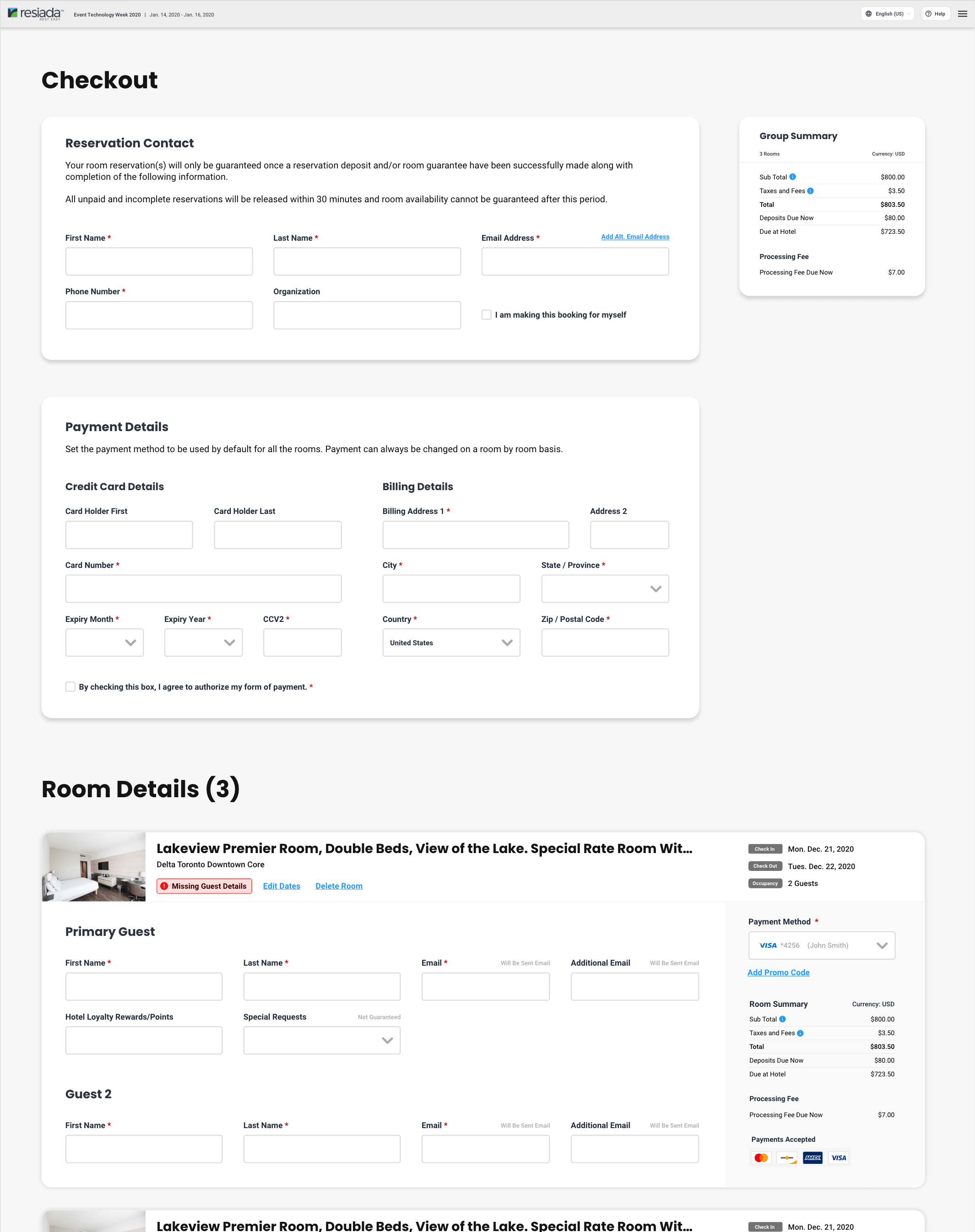Open the hamburger menu icon
Image resolution: width=975 pixels, height=1232 pixels.
(962, 14)
